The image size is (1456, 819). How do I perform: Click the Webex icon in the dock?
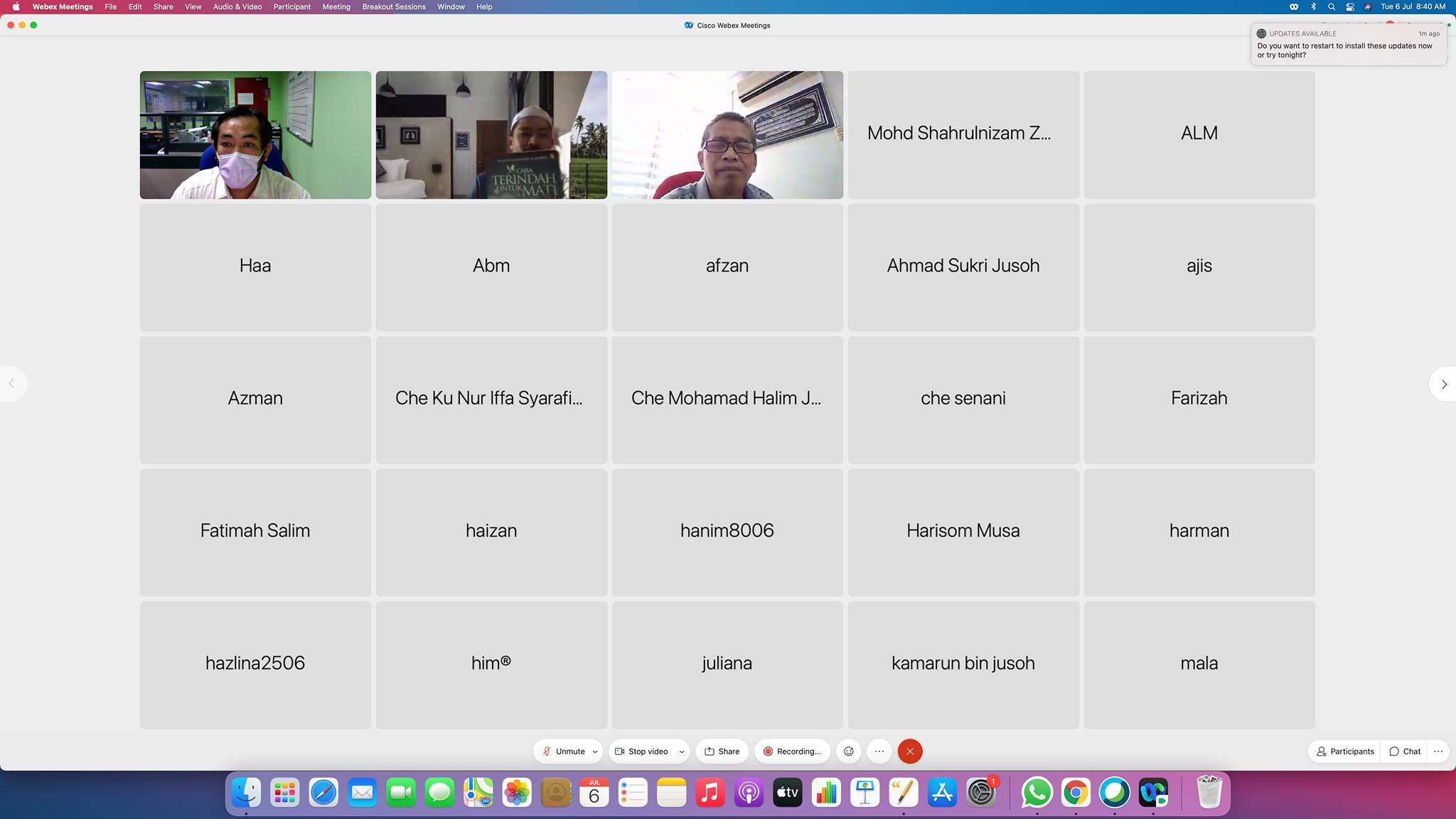pyautogui.click(x=1152, y=793)
